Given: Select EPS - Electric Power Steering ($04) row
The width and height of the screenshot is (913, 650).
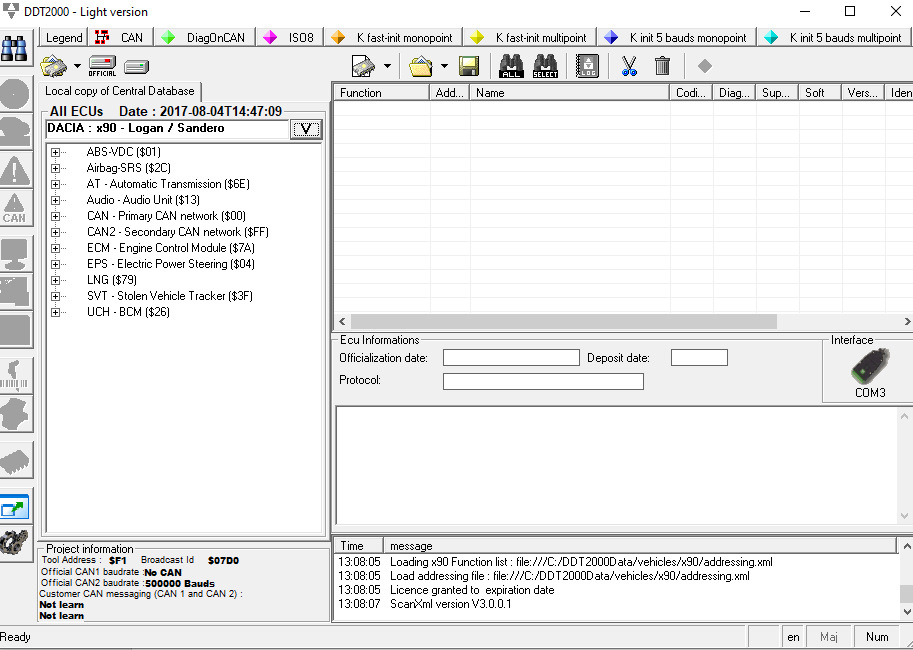Looking at the screenshot, I should point(171,264).
